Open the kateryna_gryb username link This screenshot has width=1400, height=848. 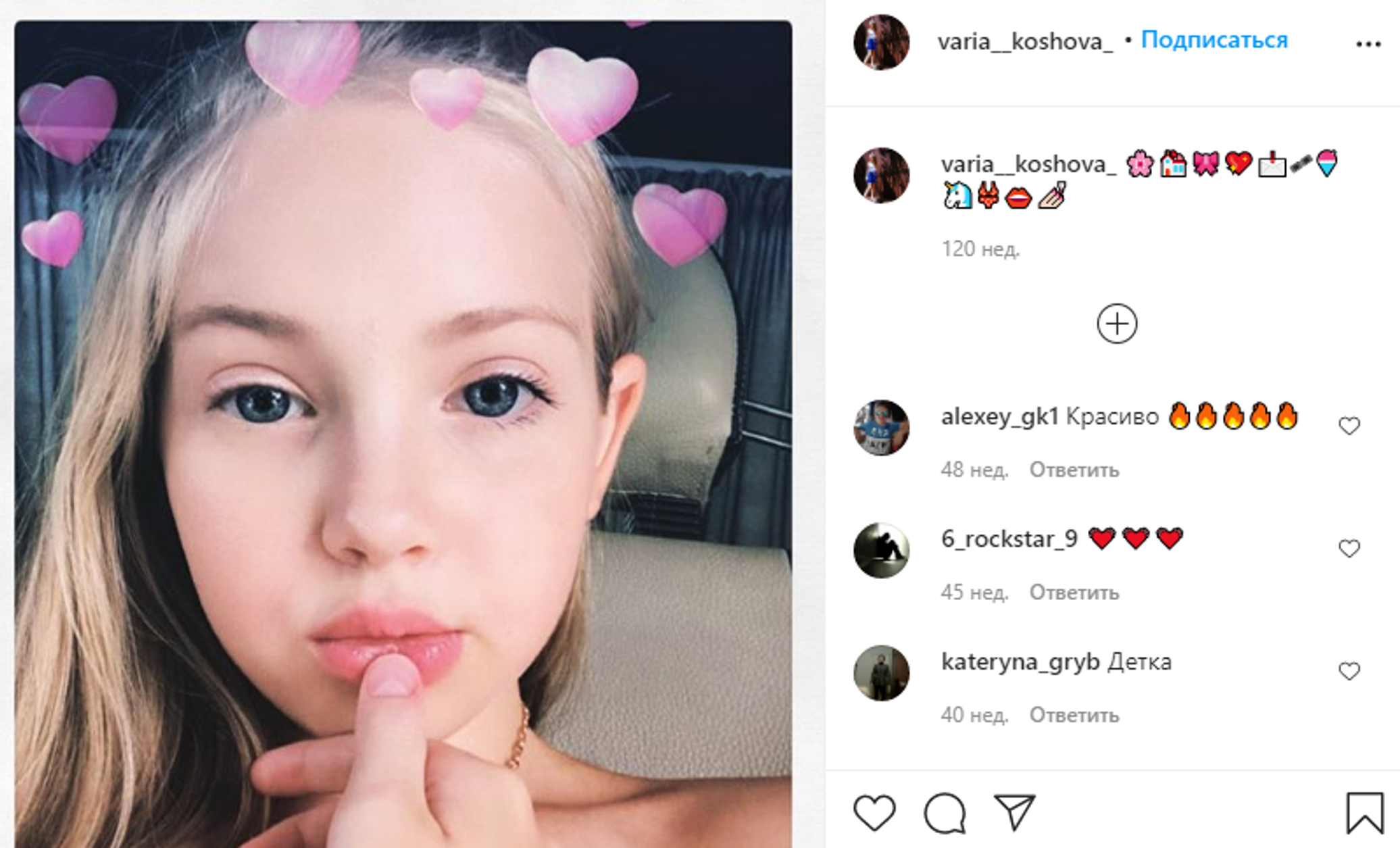point(1020,662)
